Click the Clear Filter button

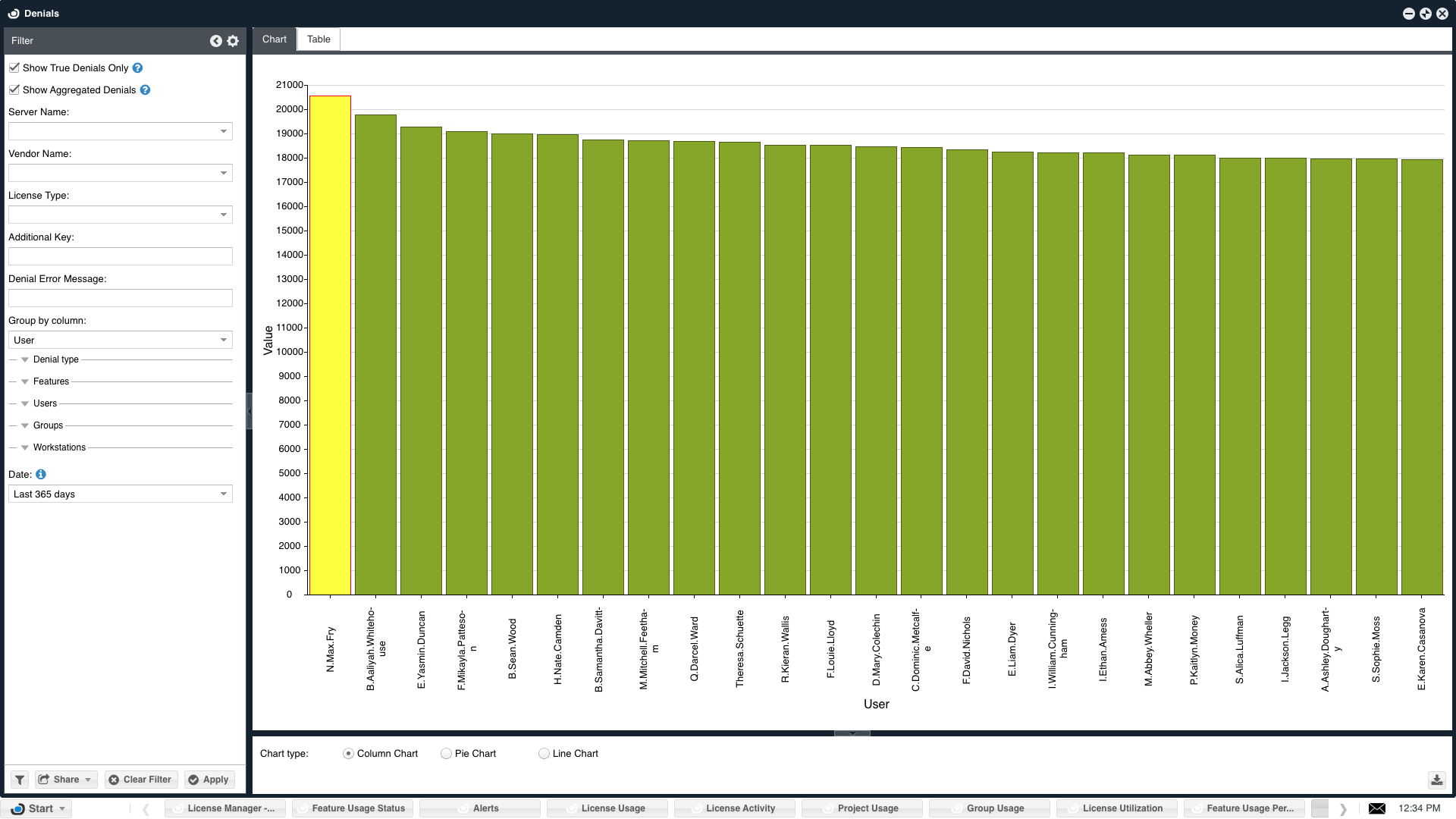pos(140,780)
